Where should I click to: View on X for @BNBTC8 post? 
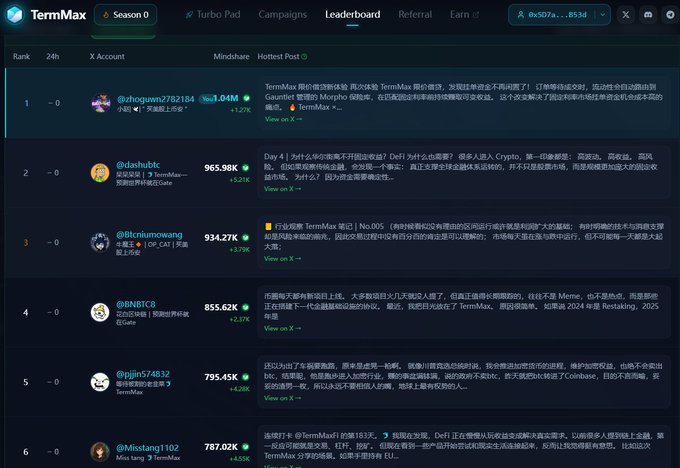(x=282, y=328)
